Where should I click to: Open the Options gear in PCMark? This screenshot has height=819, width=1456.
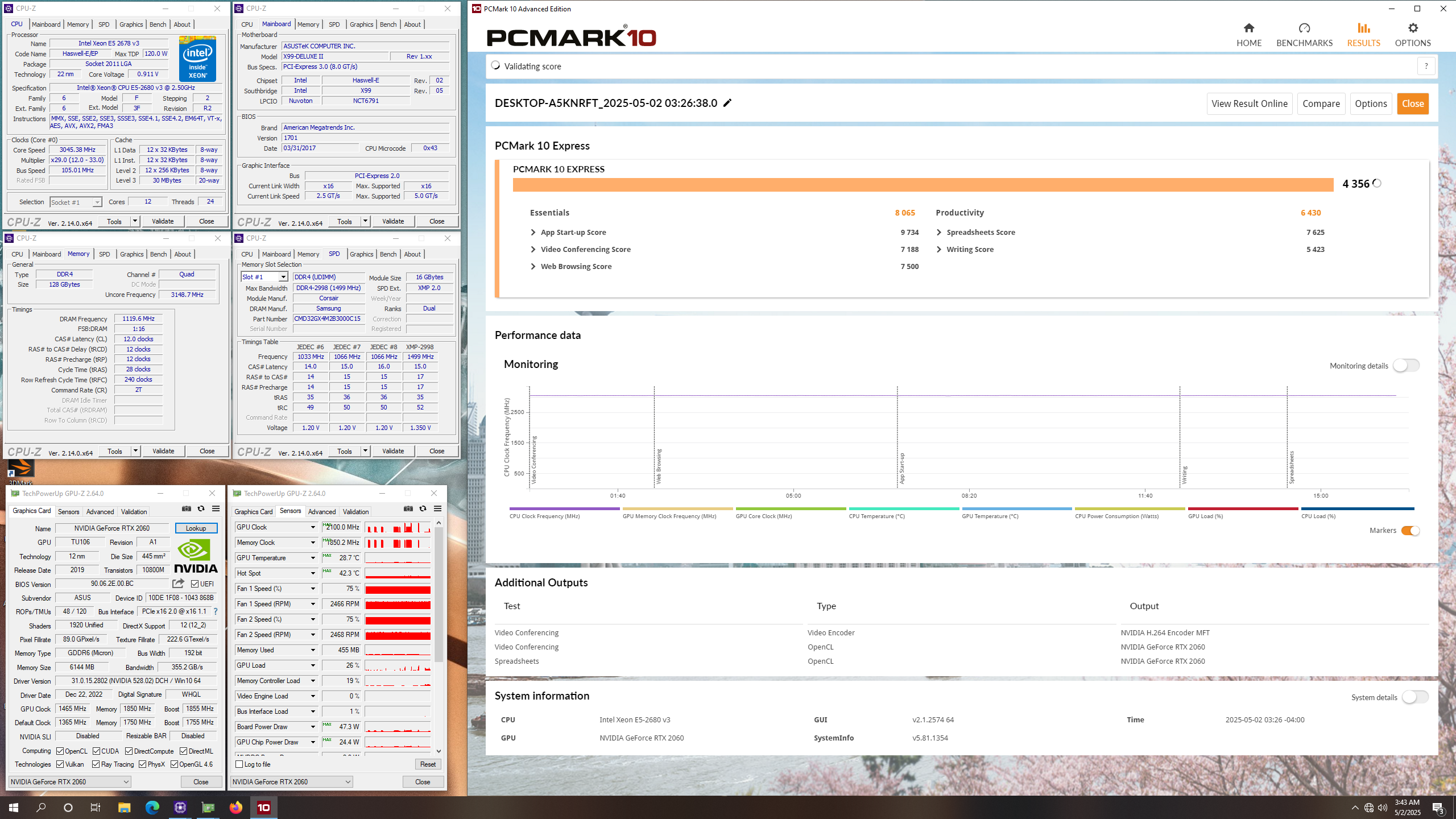1413,28
